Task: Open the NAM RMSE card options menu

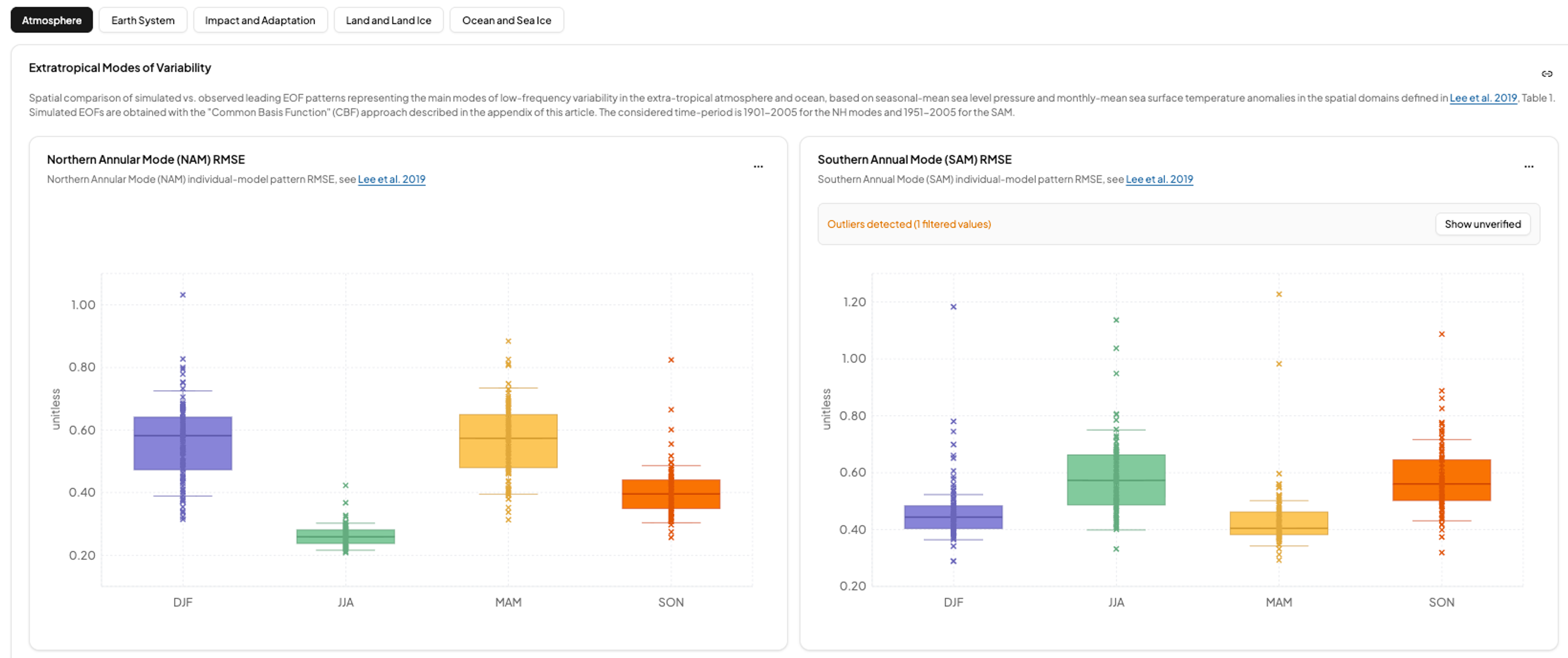Action: coord(758,166)
